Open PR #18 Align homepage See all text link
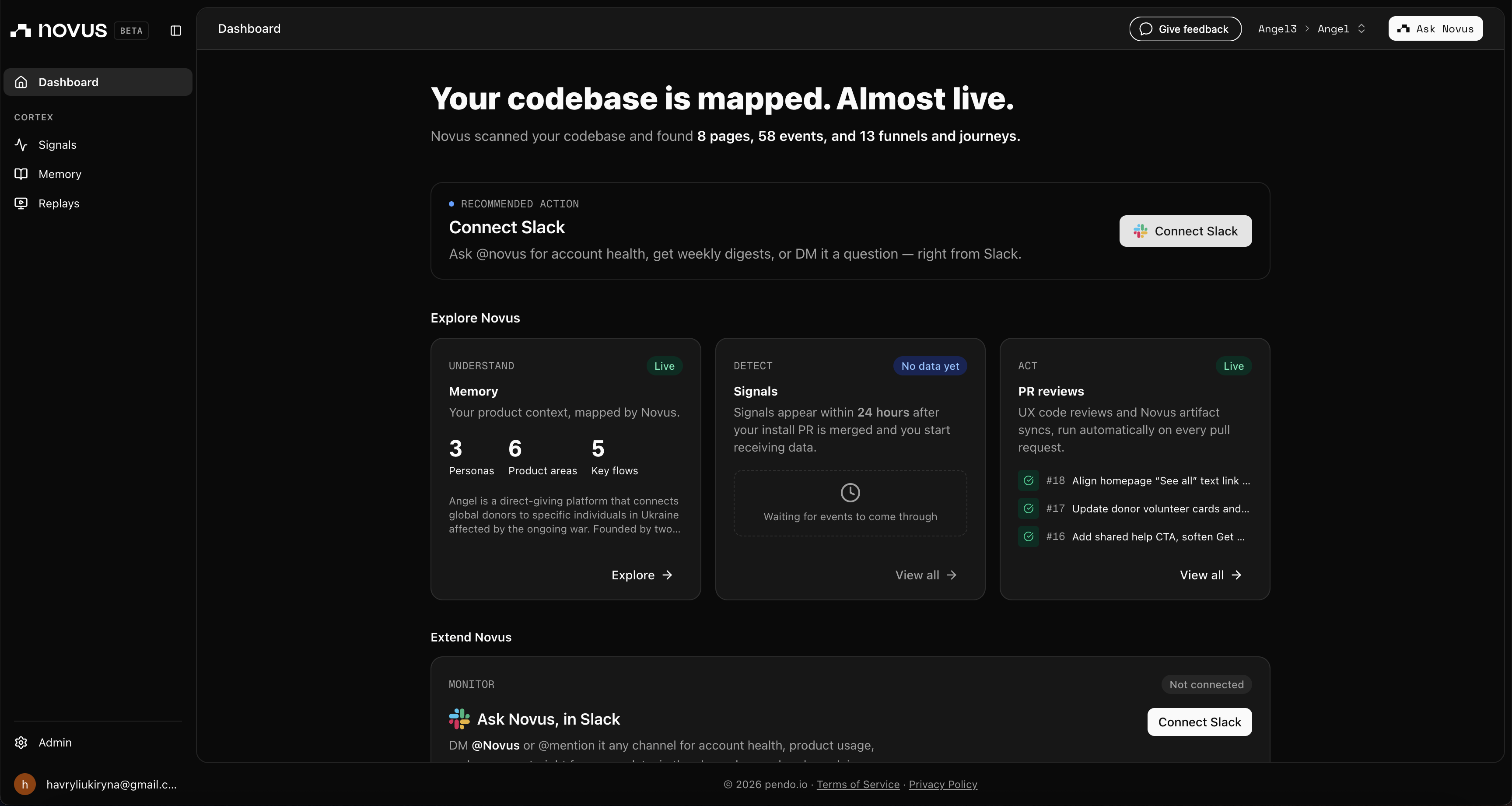 [1134, 481]
